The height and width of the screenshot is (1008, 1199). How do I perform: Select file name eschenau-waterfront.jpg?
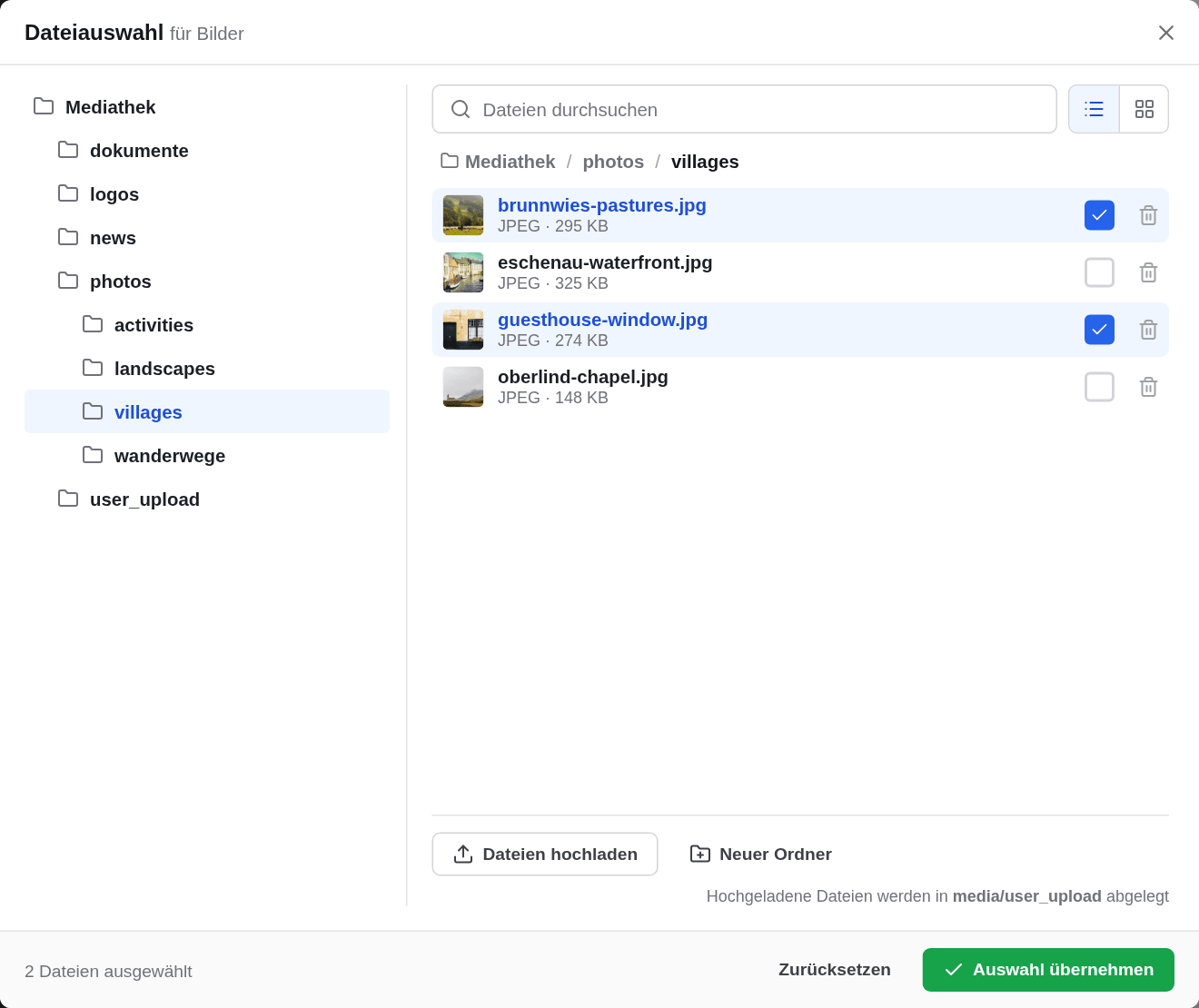(x=605, y=262)
